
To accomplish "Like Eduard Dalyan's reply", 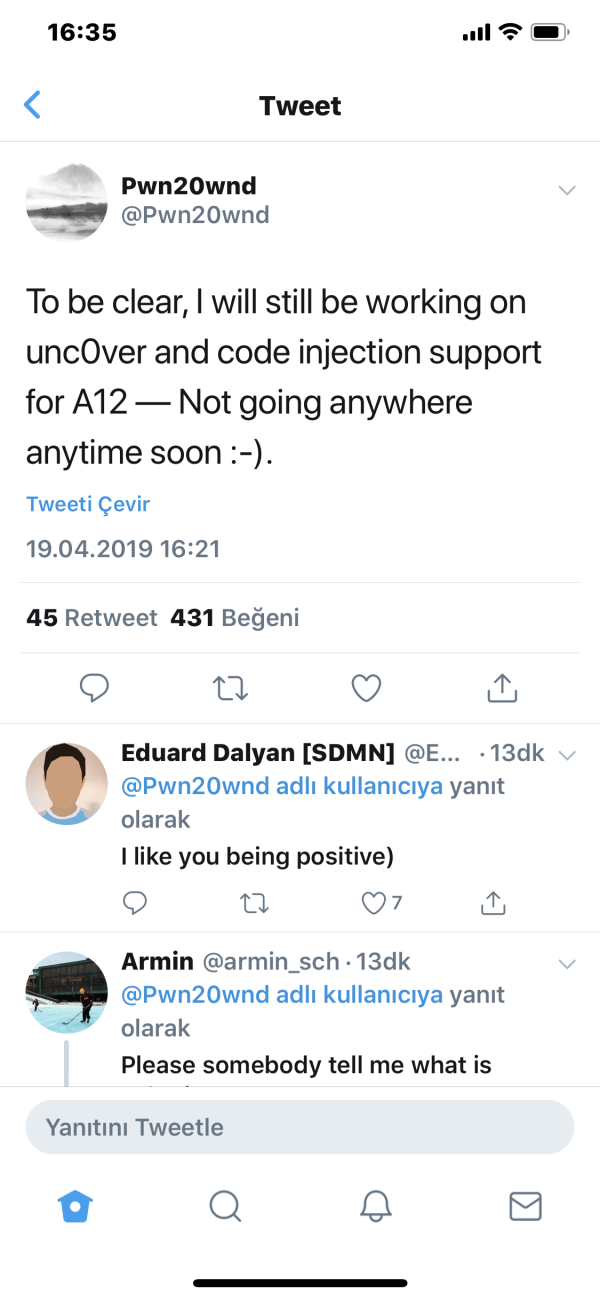I will coord(374,904).
